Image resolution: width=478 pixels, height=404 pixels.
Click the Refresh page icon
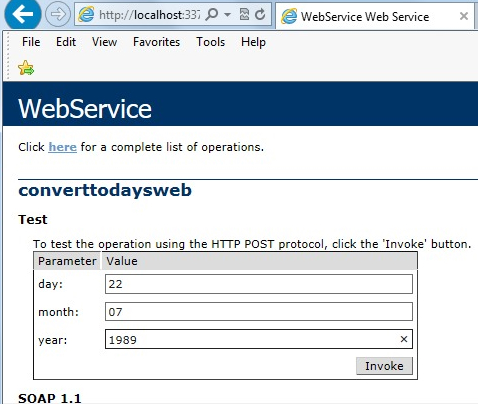coord(260,14)
